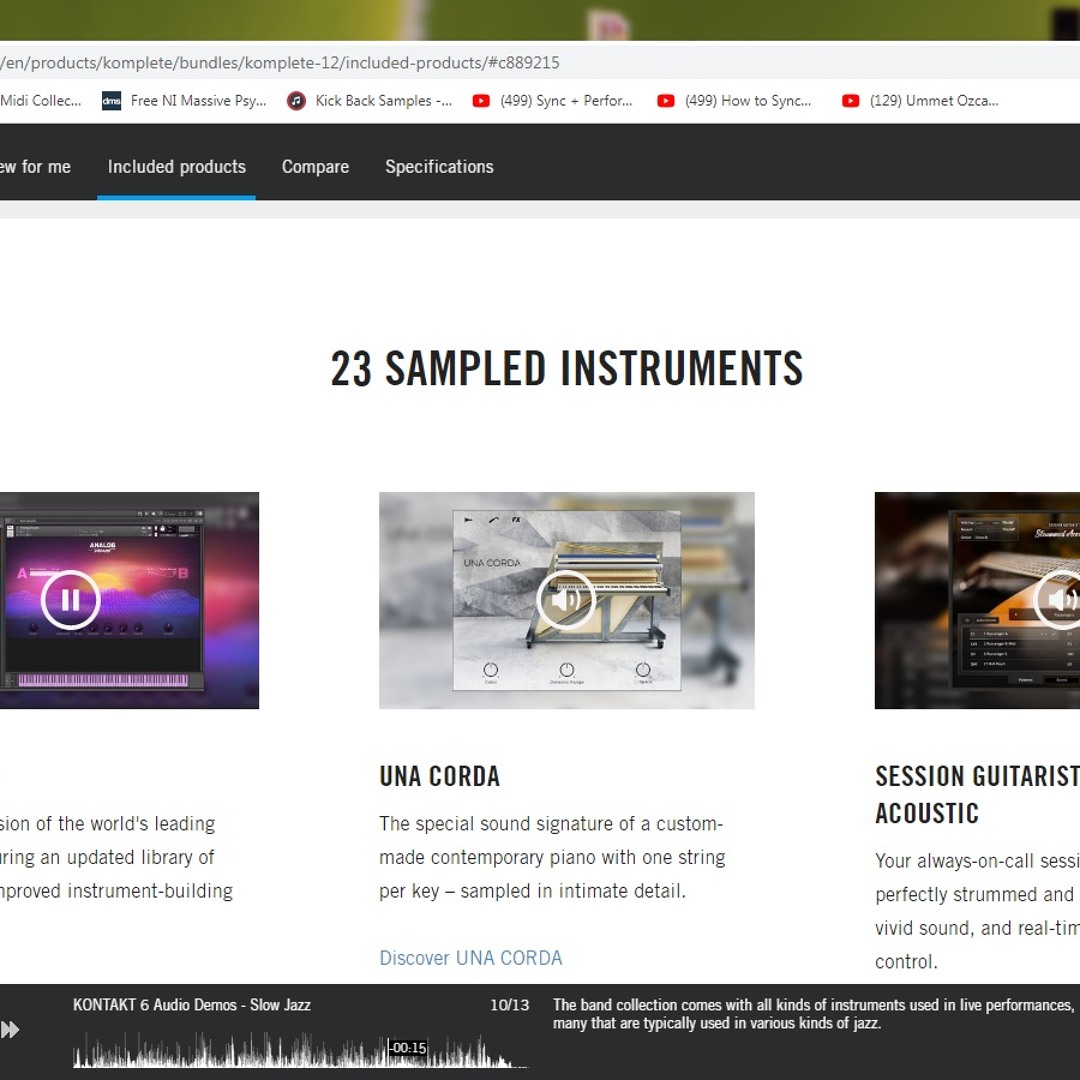Open Kick Back Samples bookmark
Image resolution: width=1080 pixels, height=1080 pixels.
tap(370, 101)
